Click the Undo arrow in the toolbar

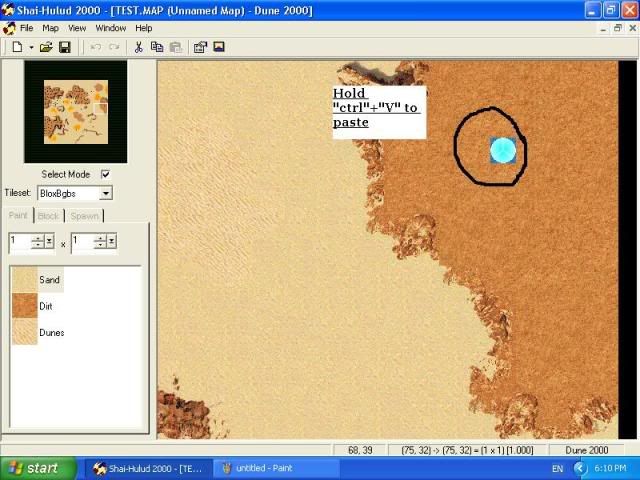click(96, 47)
